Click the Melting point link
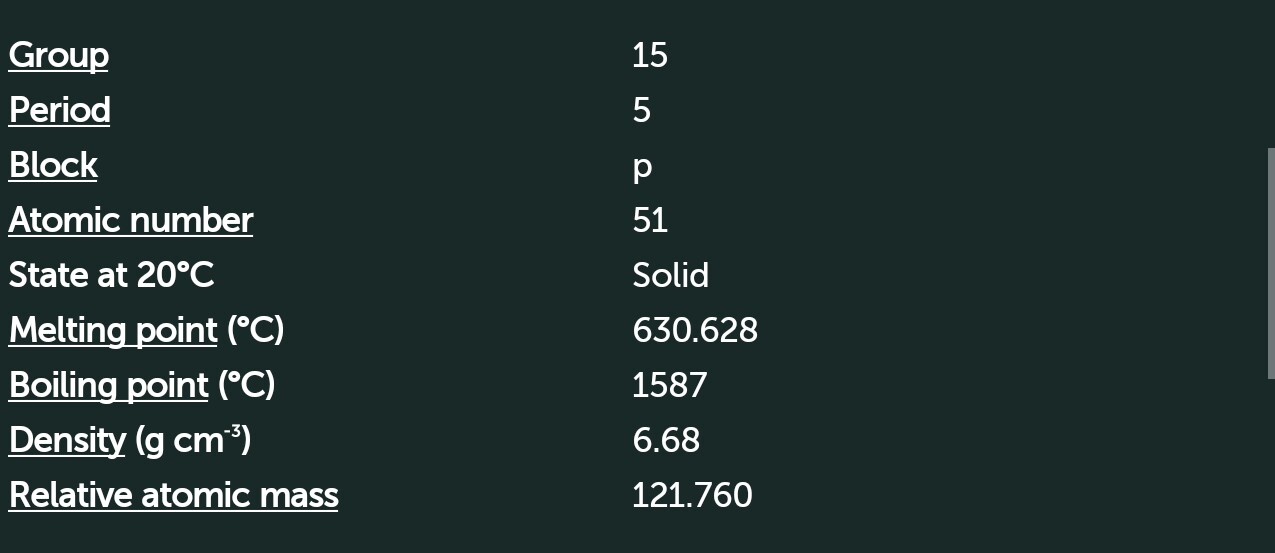The height and width of the screenshot is (553, 1275). [112, 330]
